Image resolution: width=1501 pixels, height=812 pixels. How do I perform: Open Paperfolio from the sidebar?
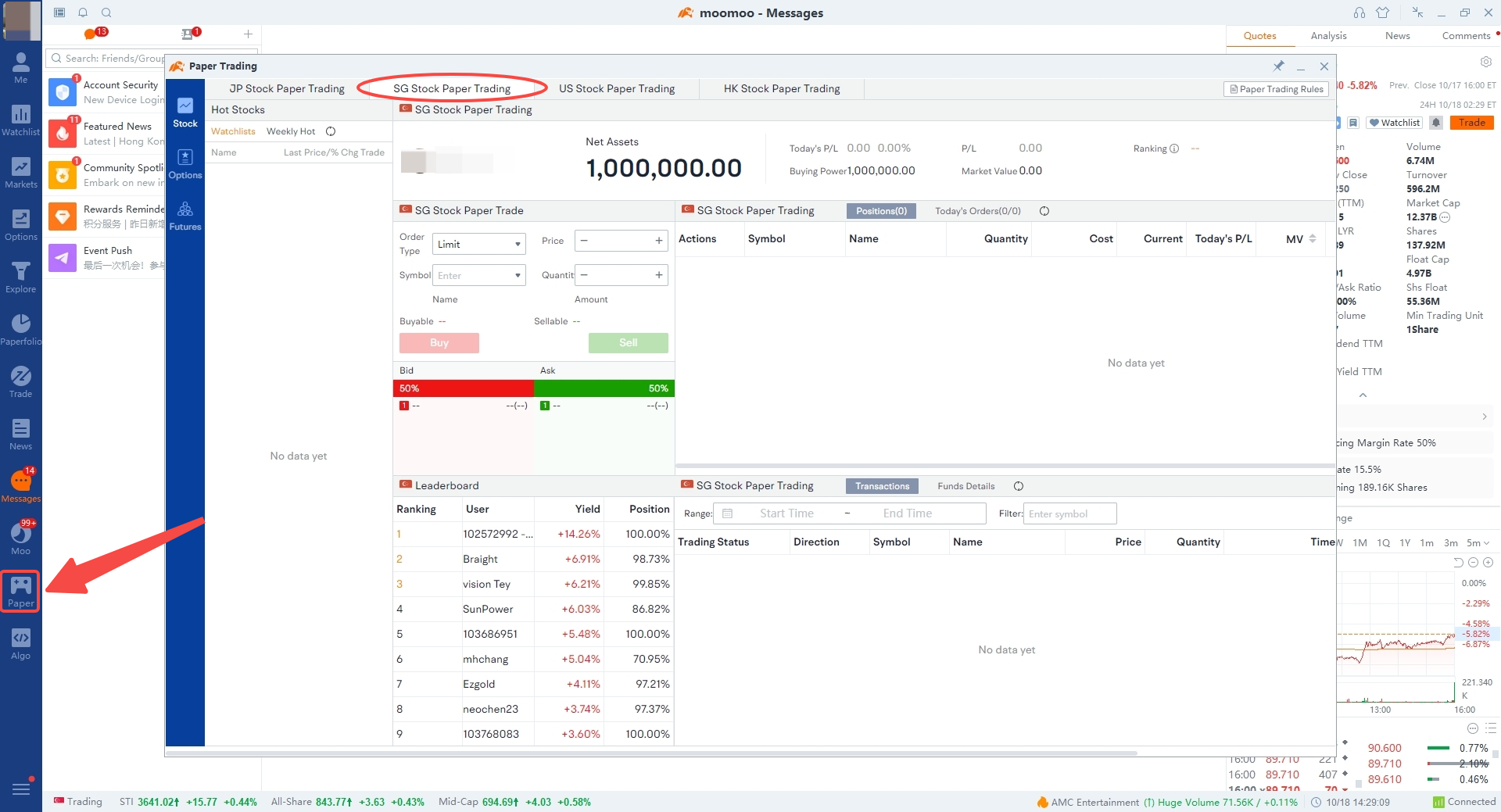21,330
